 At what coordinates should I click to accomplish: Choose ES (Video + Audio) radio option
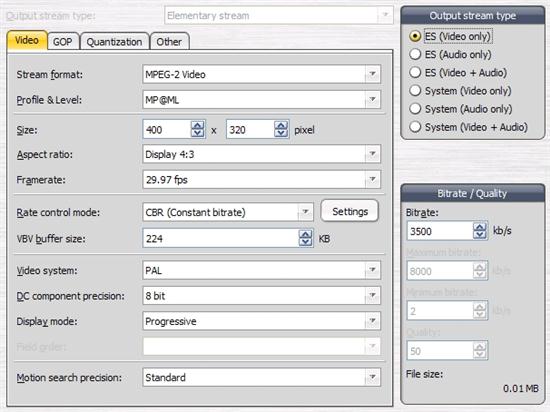[458, 73]
